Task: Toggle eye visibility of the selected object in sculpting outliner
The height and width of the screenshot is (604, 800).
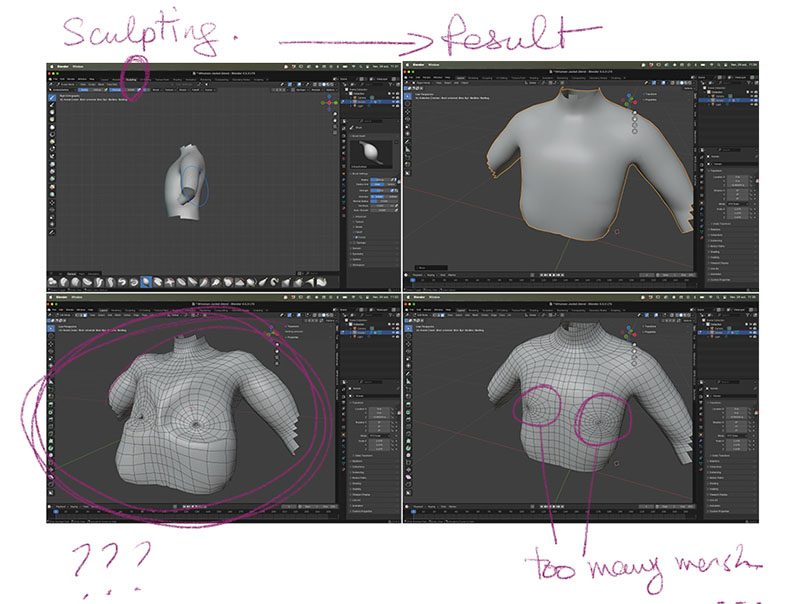Action: 391,101
